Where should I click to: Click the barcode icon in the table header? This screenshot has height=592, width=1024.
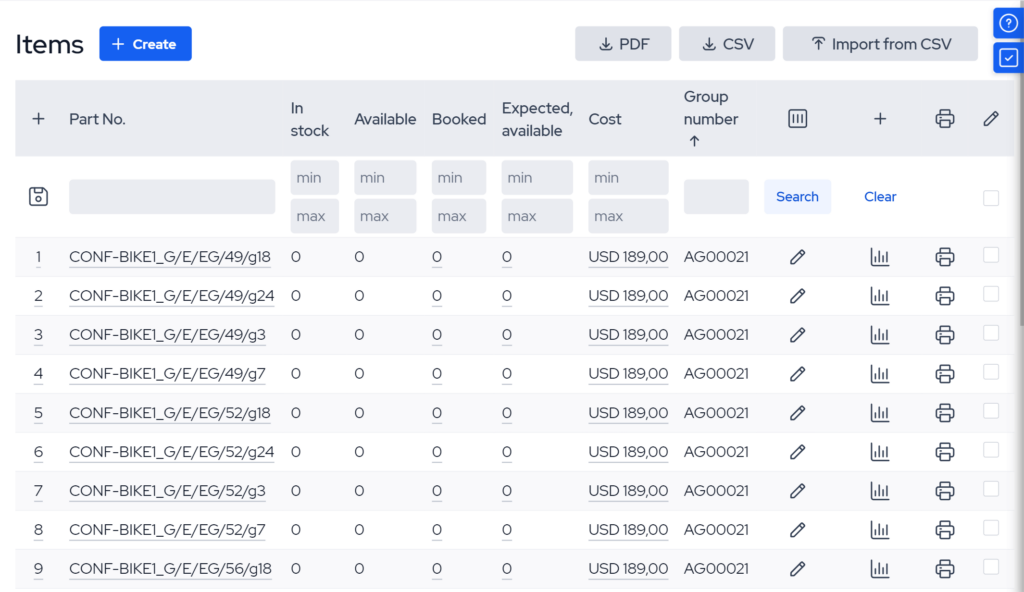pyautogui.click(x=797, y=118)
